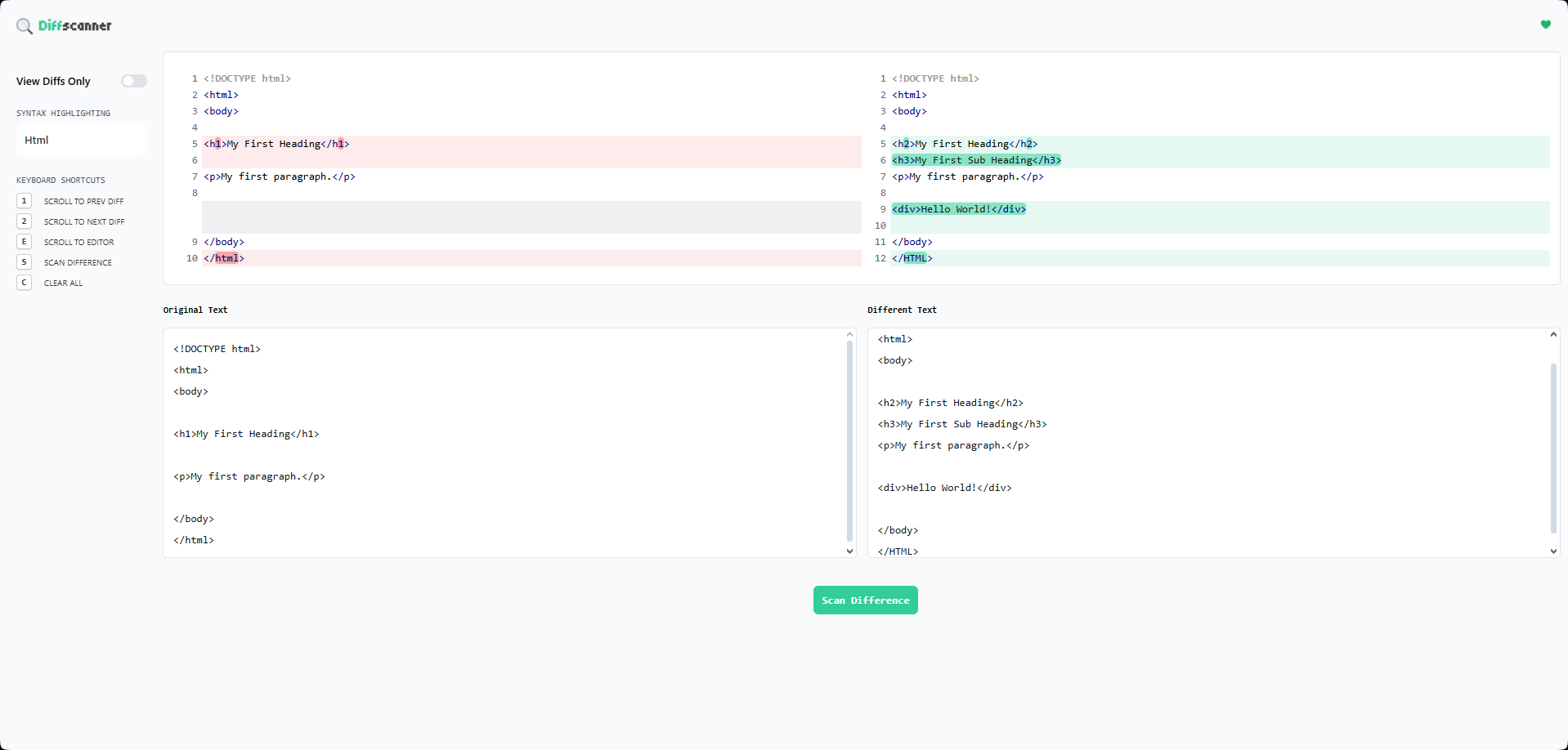1568x750 pixels.
Task: Click the green heart icon
Action: (1545, 25)
